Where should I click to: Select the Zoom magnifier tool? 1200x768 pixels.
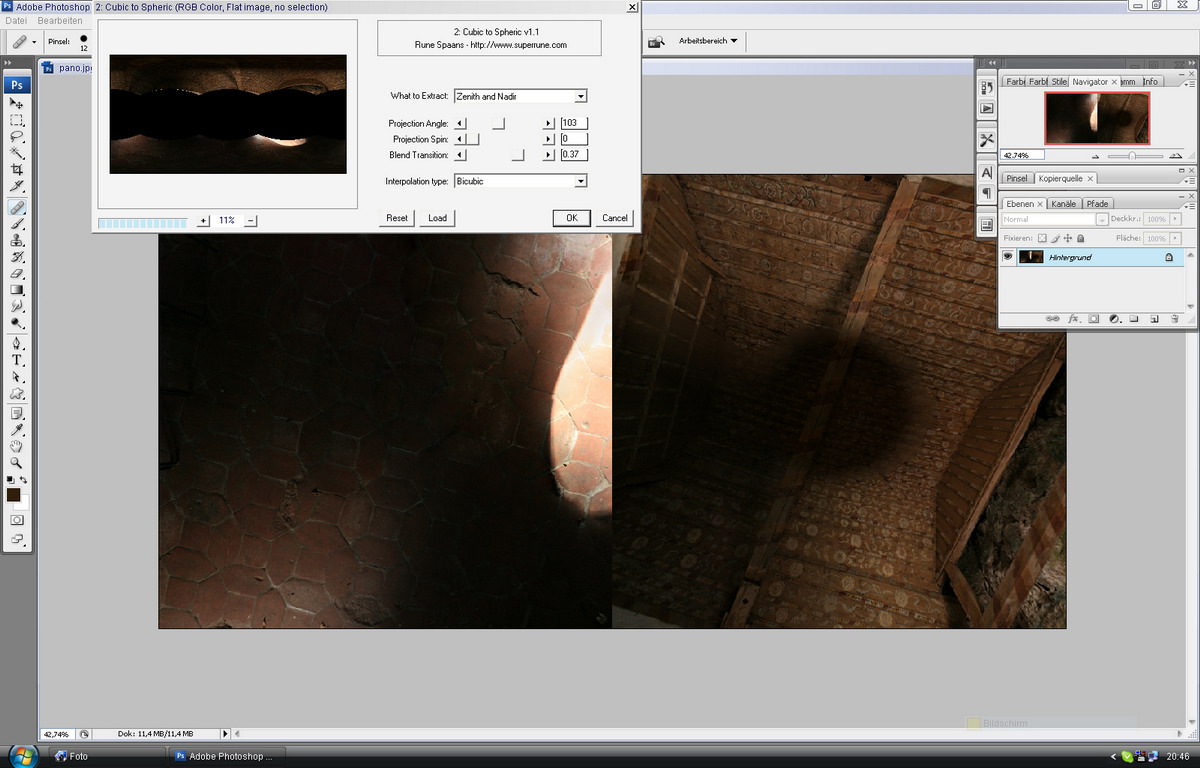17,464
